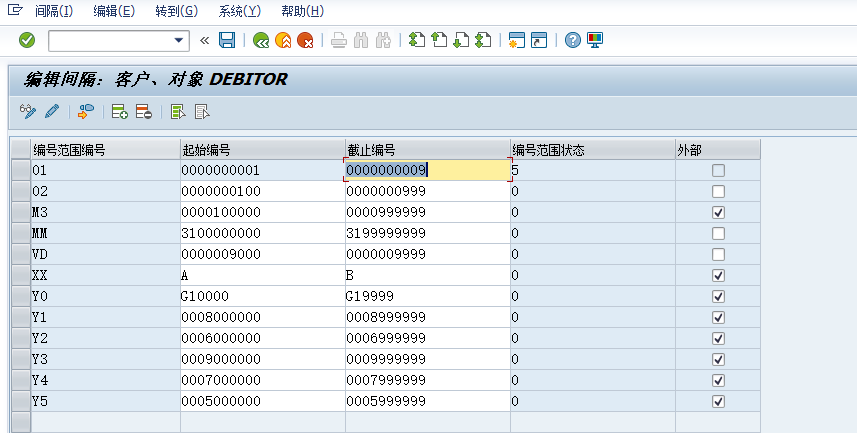The height and width of the screenshot is (433, 857).
Task: Open the command field dropdown arrow
Action: (x=180, y=40)
